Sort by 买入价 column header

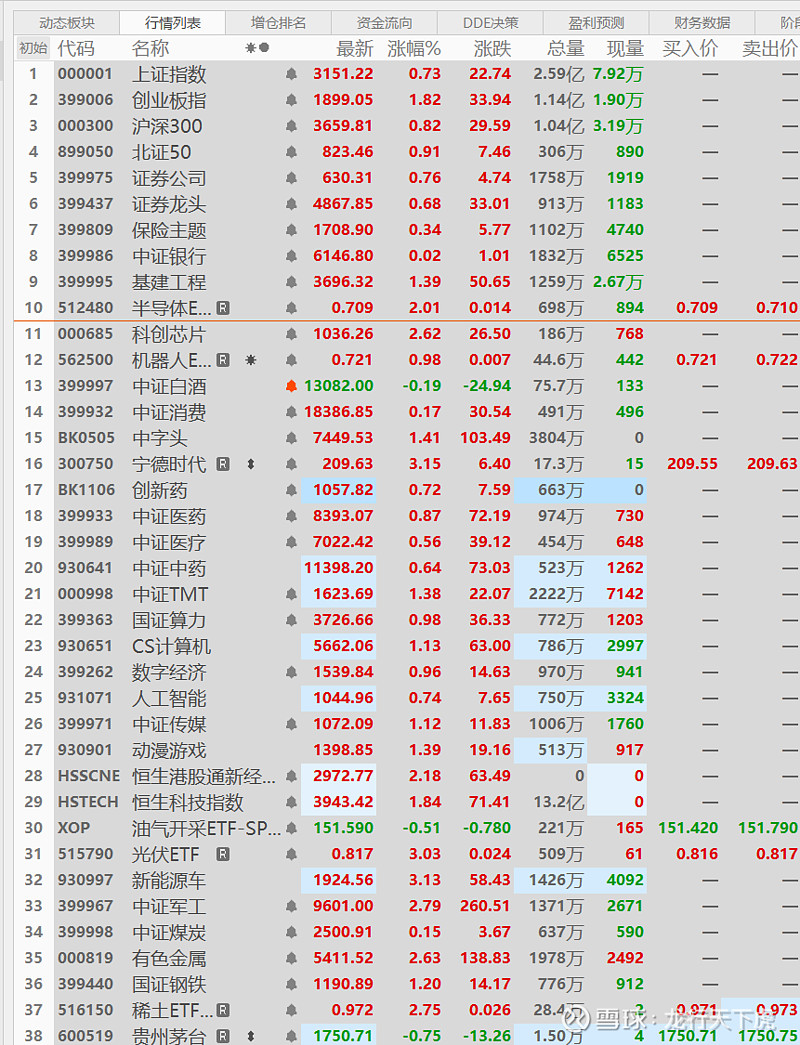(x=690, y=48)
